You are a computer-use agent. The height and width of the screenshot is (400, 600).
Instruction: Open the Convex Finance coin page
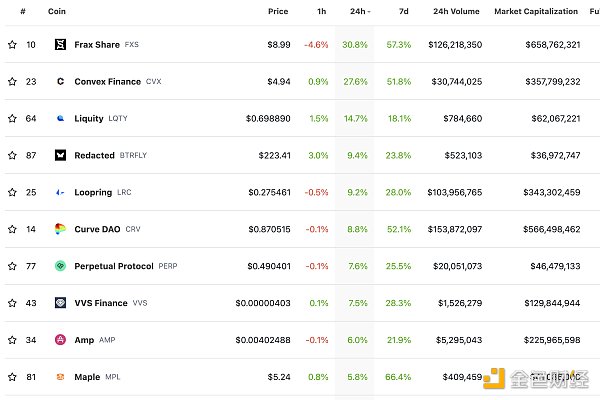pyautogui.click(x=108, y=82)
